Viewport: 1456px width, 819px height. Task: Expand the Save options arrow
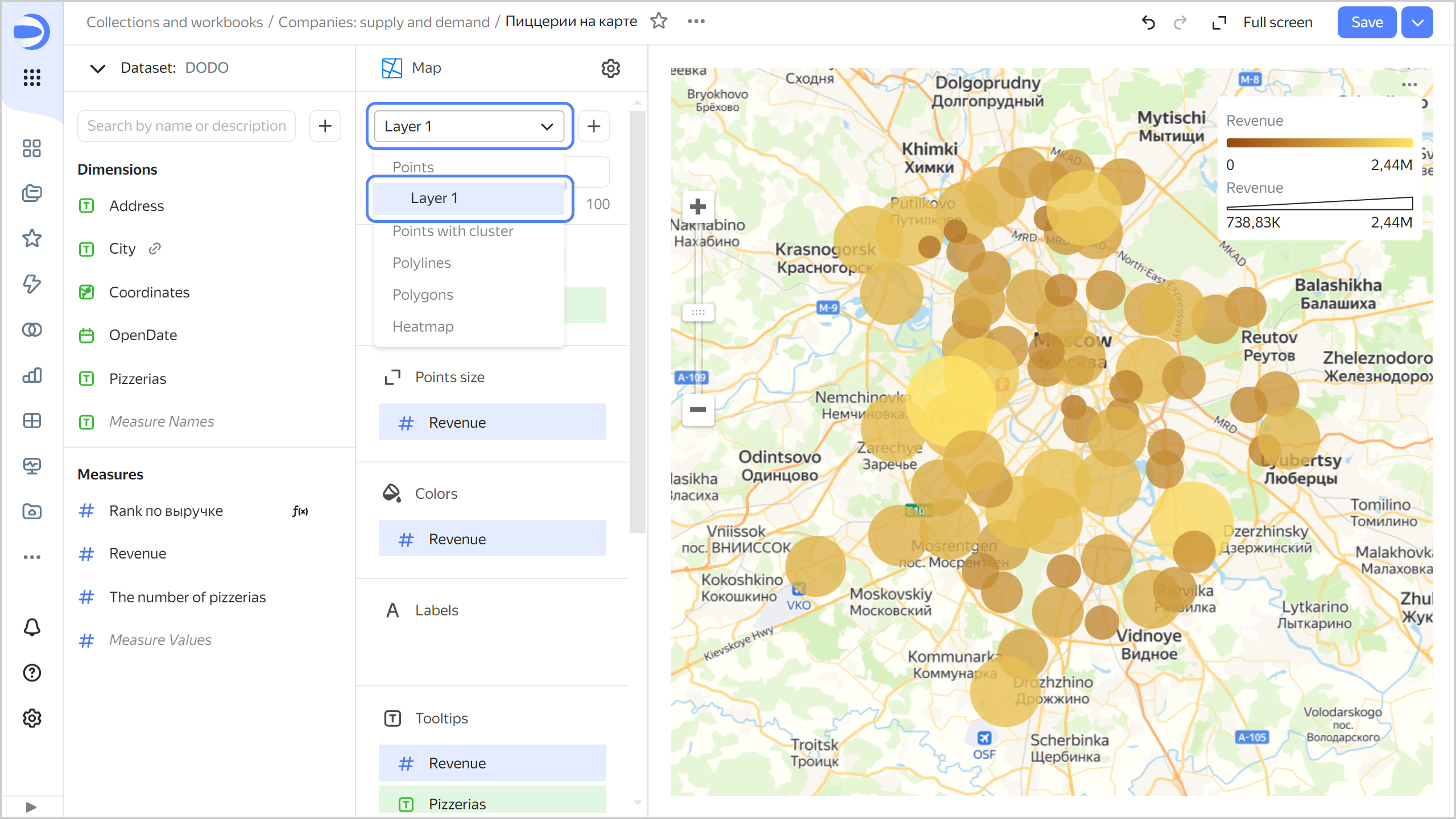click(1417, 22)
